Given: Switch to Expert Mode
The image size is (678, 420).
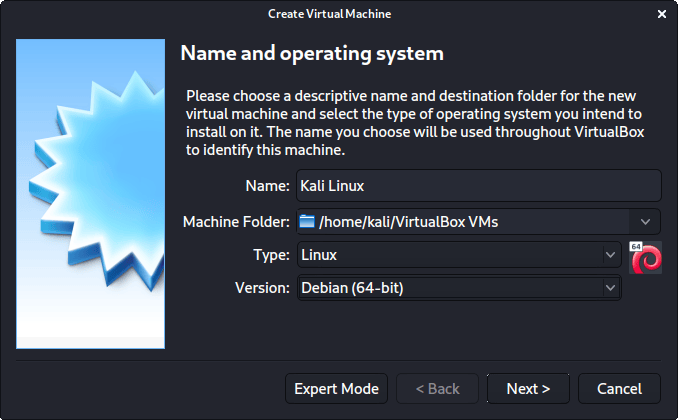Looking at the screenshot, I should pyautogui.click(x=336, y=388).
